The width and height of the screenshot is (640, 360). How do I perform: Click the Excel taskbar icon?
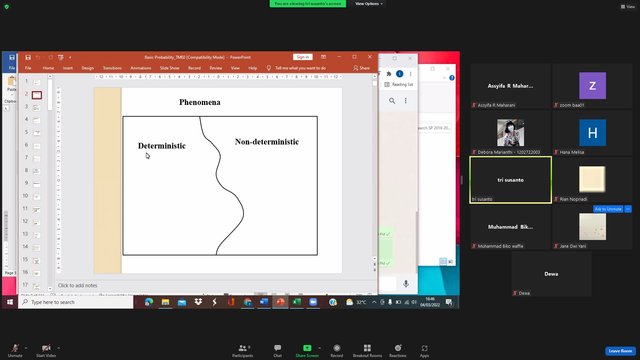tap(297, 302)
